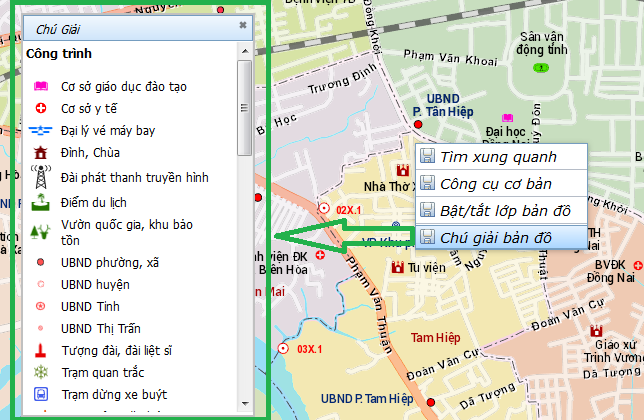
Task: Click the legend vertical scrollbar thumb
Action: (x=244, y=108)
